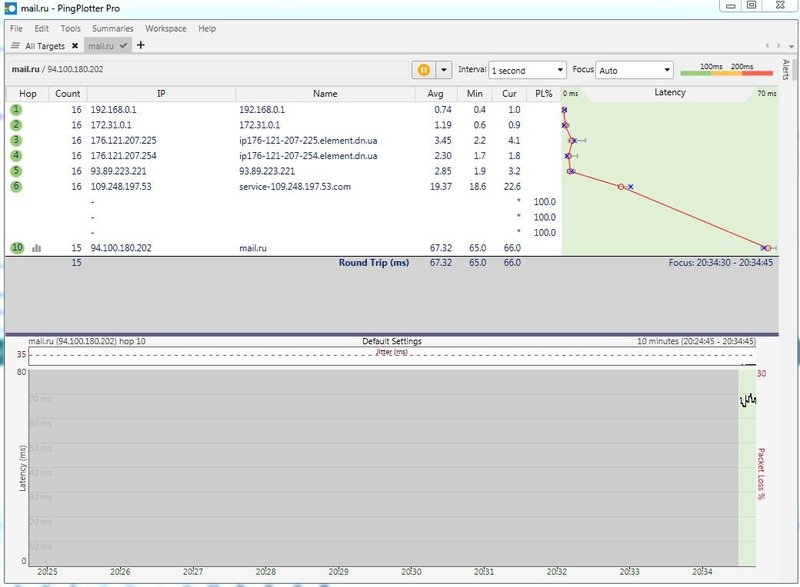Click the Name column header
The width and height of the screenshot is (800, 587).
point(325,94)
